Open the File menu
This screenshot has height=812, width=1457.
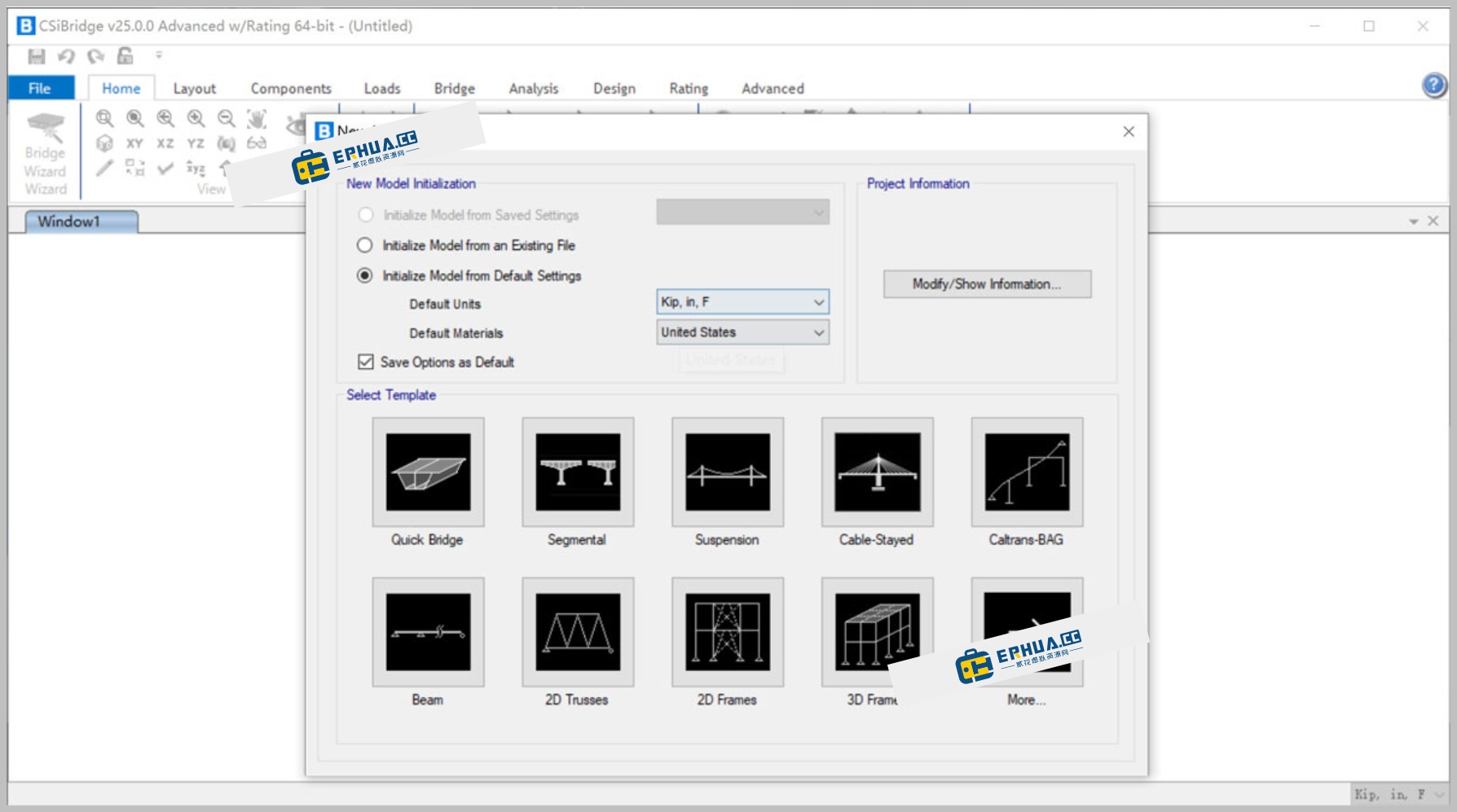pyautogui.click(x=40, y=88)
